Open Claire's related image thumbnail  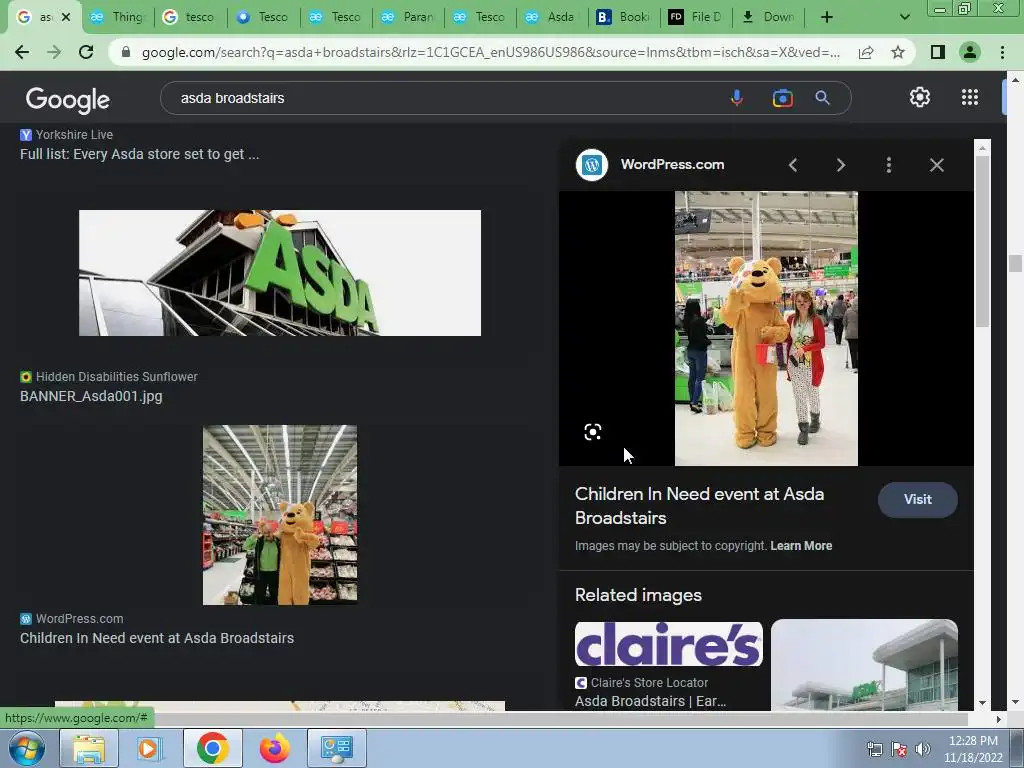[669, 644]
